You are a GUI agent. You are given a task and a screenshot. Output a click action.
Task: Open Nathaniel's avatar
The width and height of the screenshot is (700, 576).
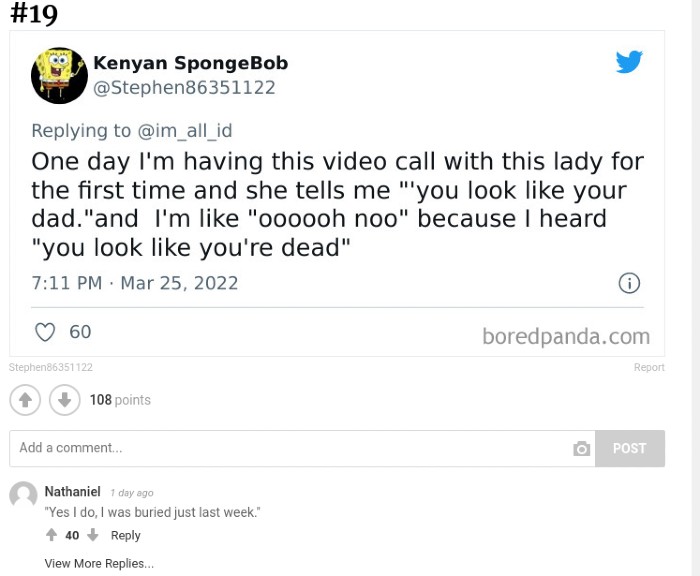tap(23, 496)
